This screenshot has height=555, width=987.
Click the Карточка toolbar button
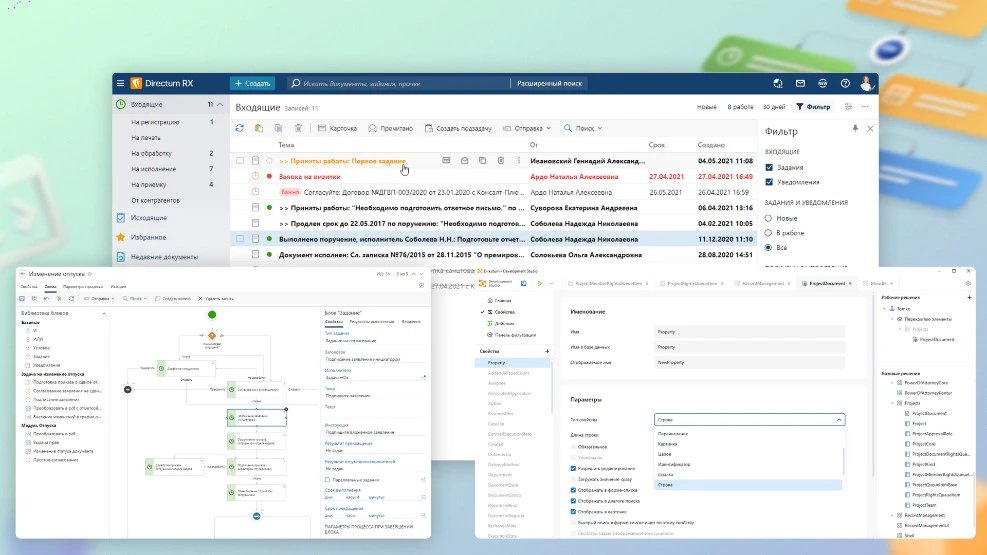click(337, 128)
